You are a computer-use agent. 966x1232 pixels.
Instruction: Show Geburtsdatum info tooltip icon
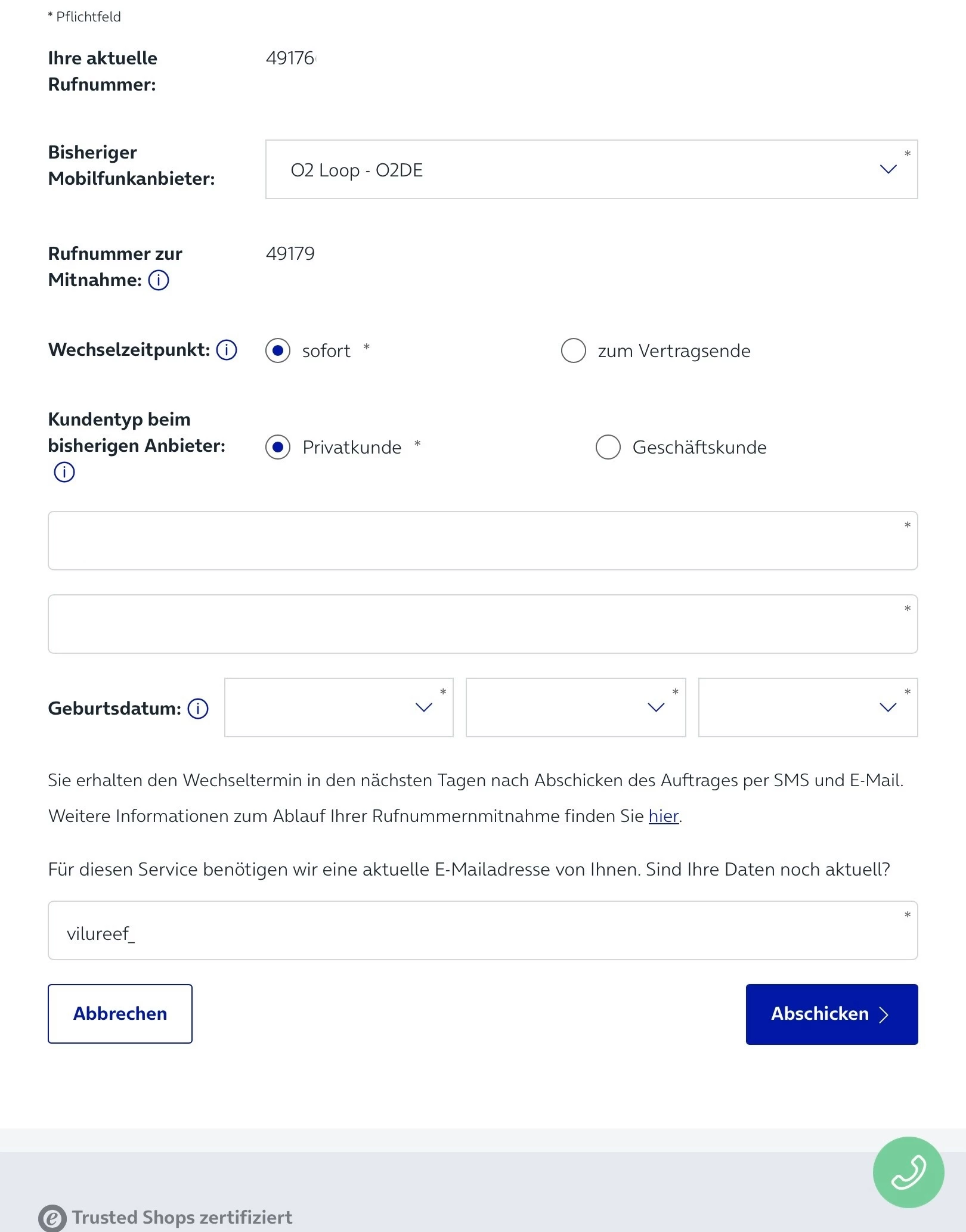[x=198, y=708]
